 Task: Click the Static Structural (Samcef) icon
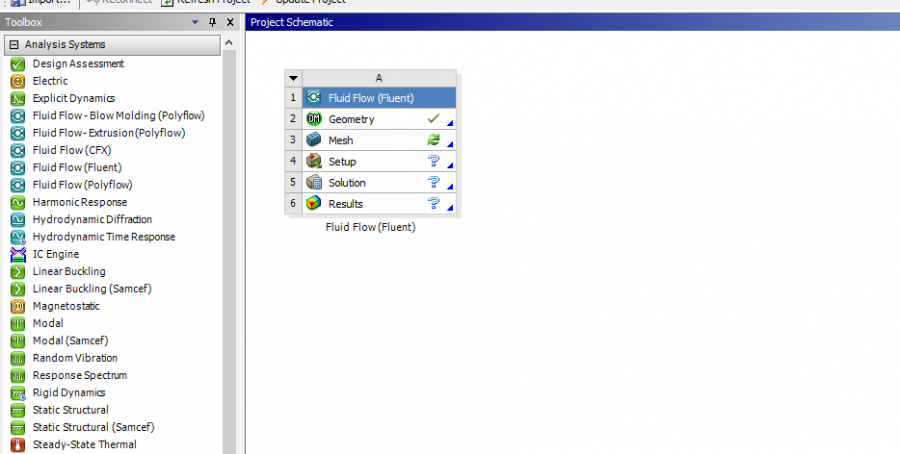click(x=18, y=427)
